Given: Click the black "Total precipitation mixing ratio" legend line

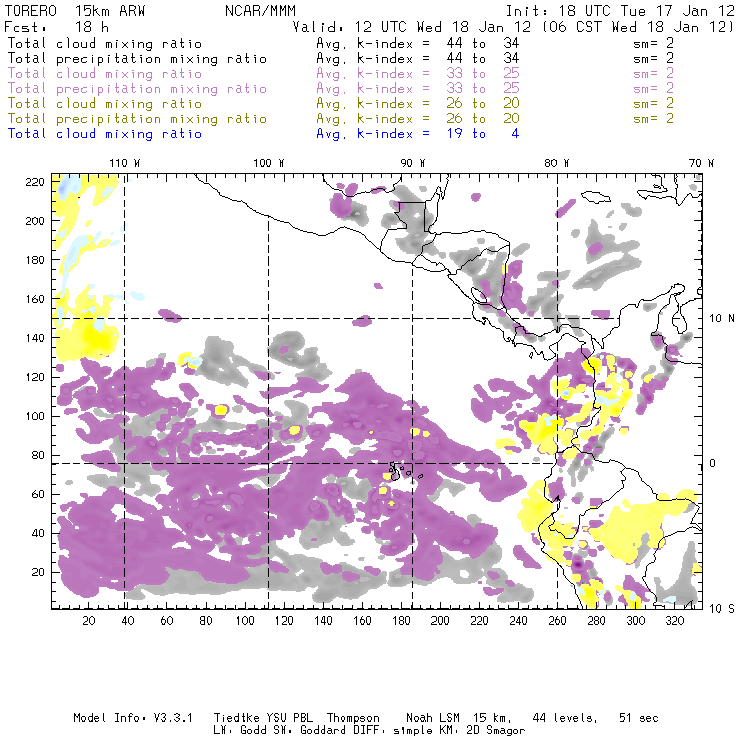Looking at the screenshot, I should tap(137, 59).
